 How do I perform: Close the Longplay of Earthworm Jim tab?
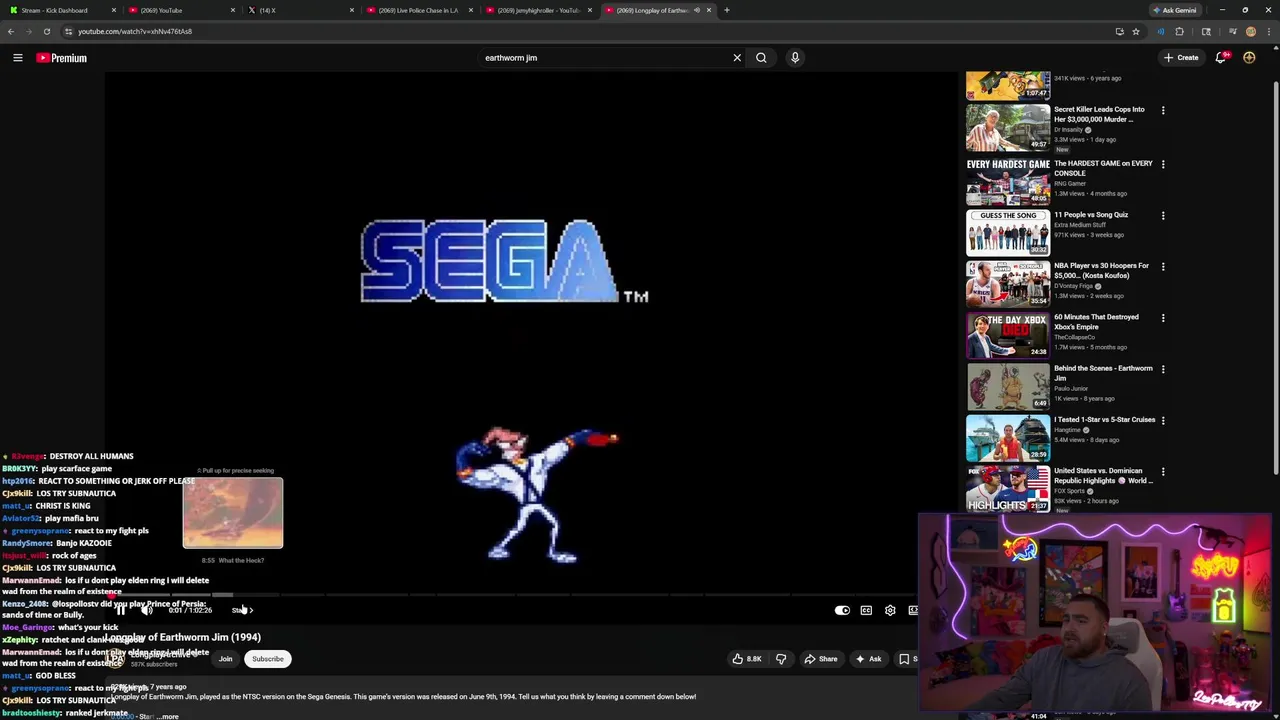pos(709,10)
